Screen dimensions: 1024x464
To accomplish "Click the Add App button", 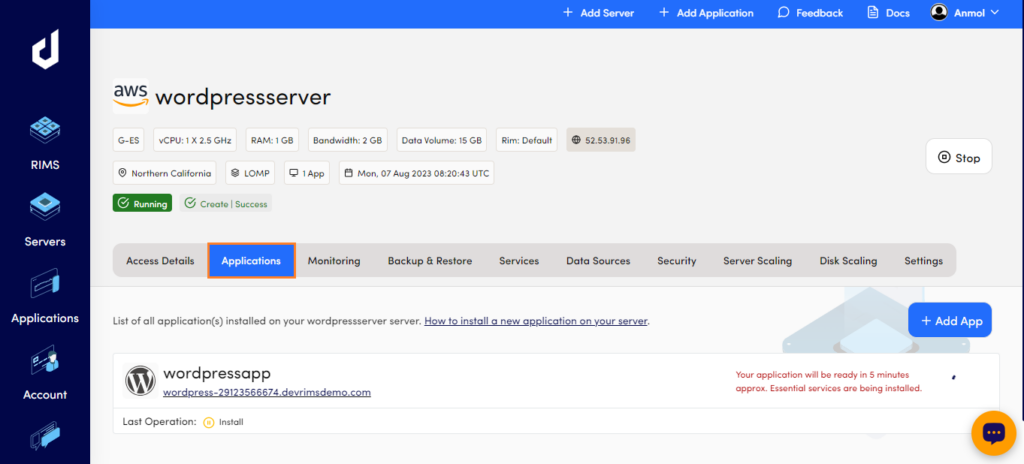I will pyautogui.click(x=949, y=321).
